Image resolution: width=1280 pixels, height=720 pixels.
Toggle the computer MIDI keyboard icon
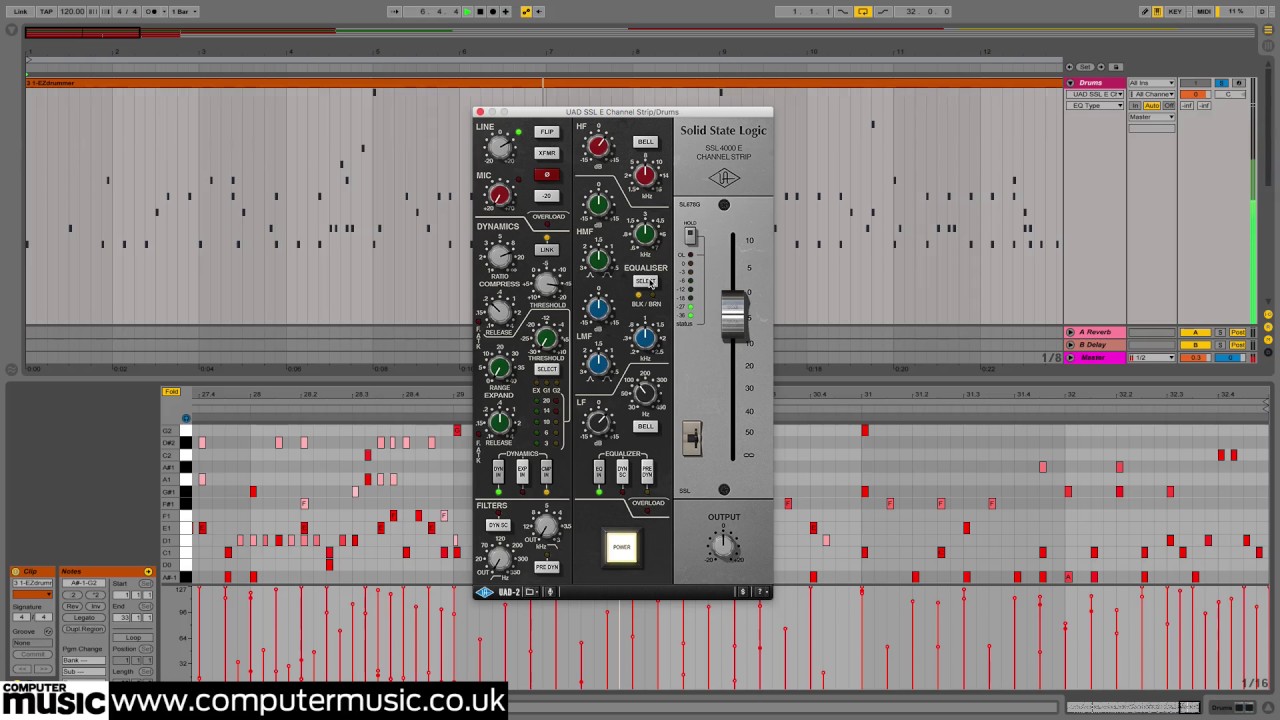(1158, 11)
